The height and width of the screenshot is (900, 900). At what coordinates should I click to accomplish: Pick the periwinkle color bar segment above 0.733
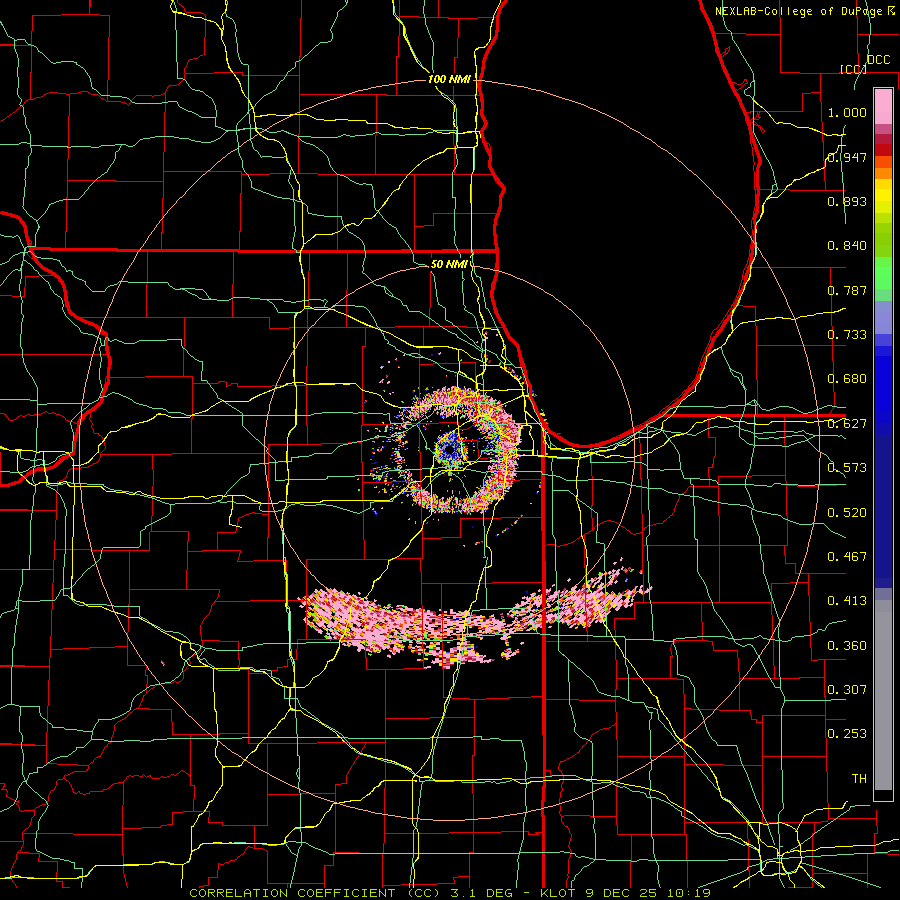(x=883, y=318)
